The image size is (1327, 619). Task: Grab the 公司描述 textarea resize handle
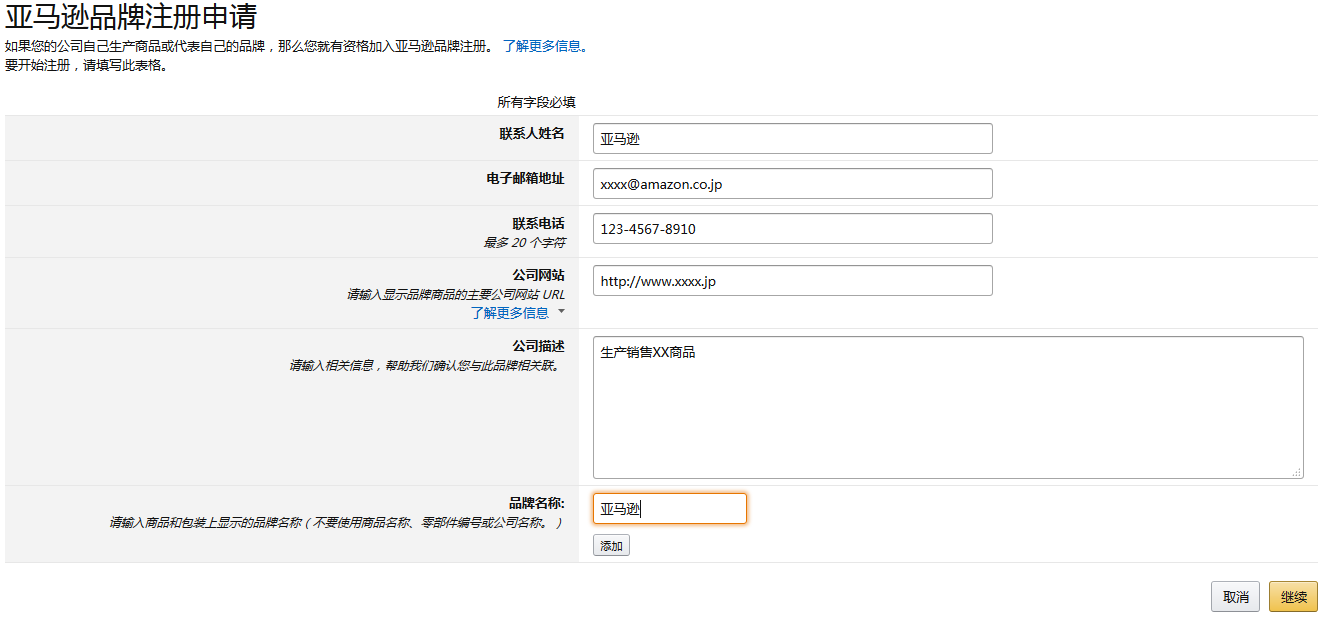click(1297, 472)
